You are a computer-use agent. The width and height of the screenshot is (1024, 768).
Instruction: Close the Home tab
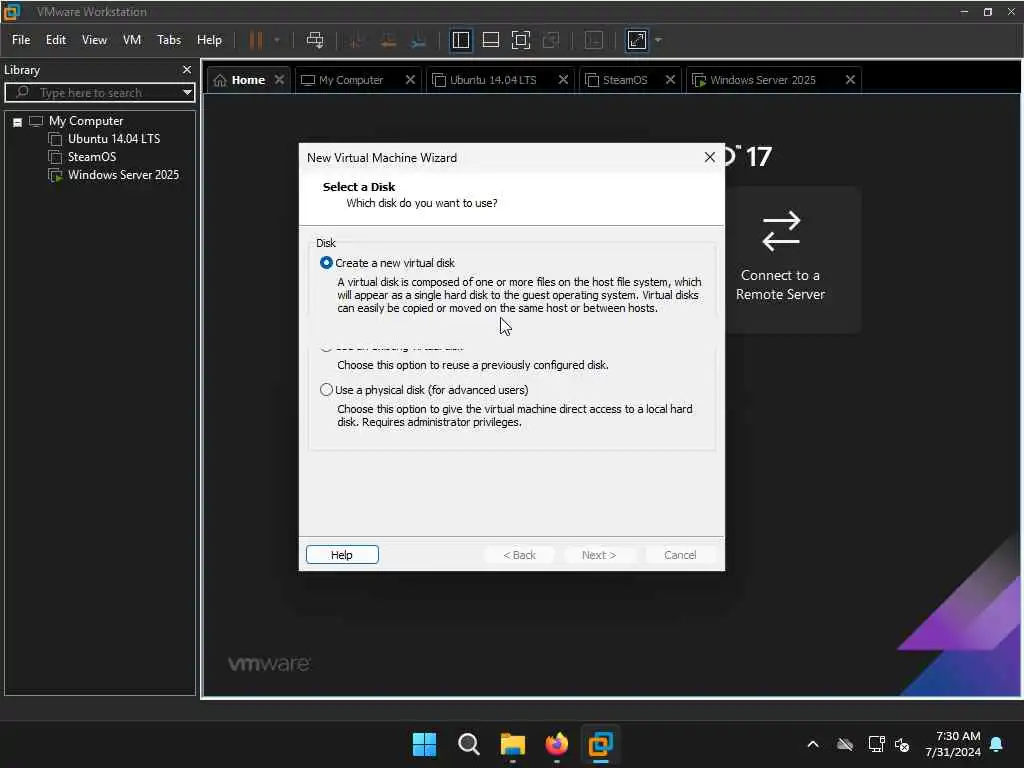(280, 80)
